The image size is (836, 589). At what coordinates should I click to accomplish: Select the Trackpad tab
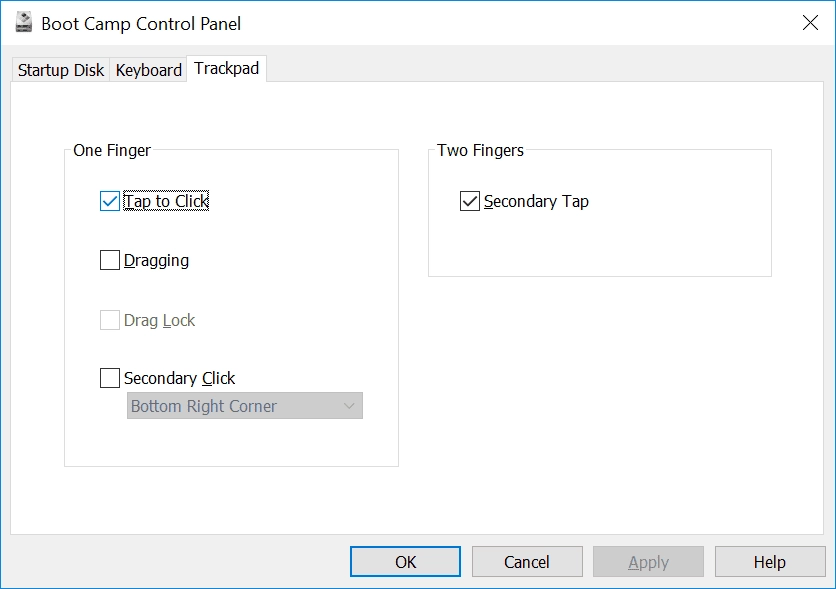(x=227, y=68)
